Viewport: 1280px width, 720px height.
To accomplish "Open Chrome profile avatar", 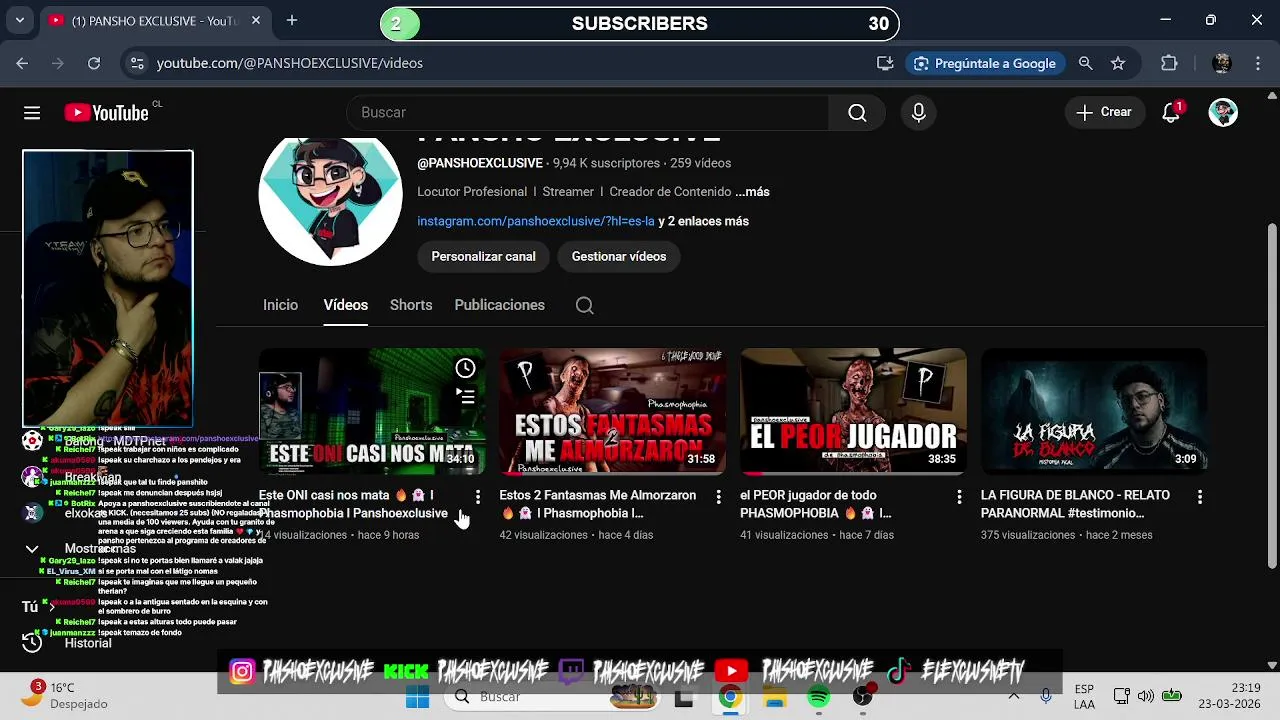I will (x=1221, y=63).
